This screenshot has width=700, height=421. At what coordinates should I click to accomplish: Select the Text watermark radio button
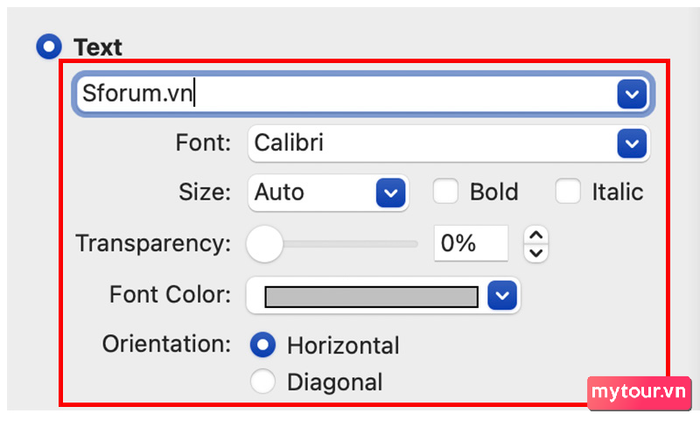pos(49,46)
